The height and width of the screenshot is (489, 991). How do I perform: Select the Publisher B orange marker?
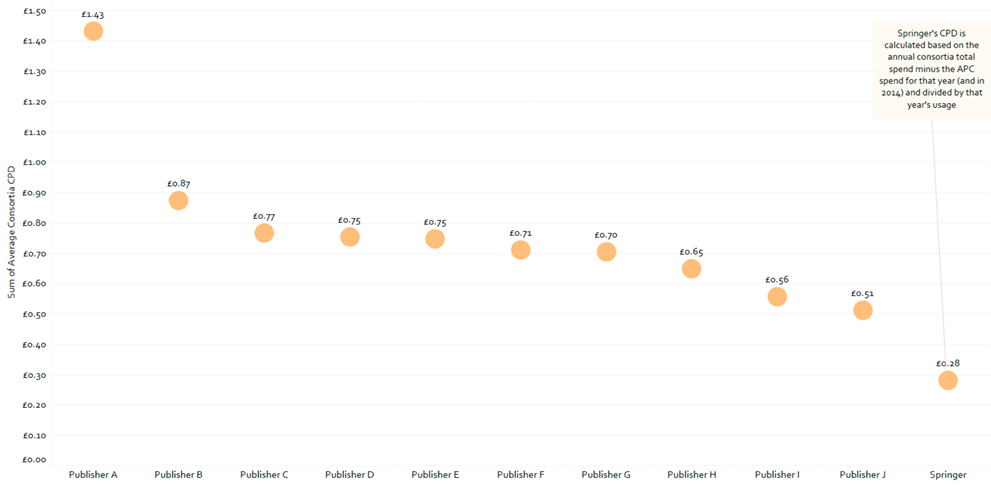click(178, 200)
